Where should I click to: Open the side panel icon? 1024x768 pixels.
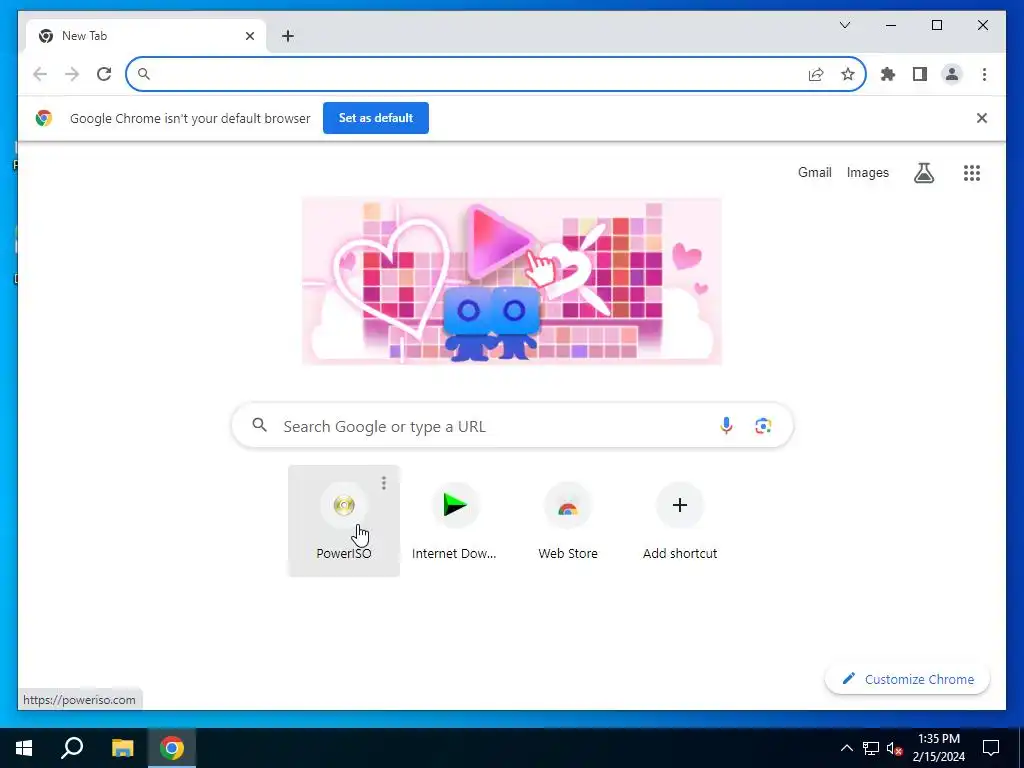pos(920,74)
